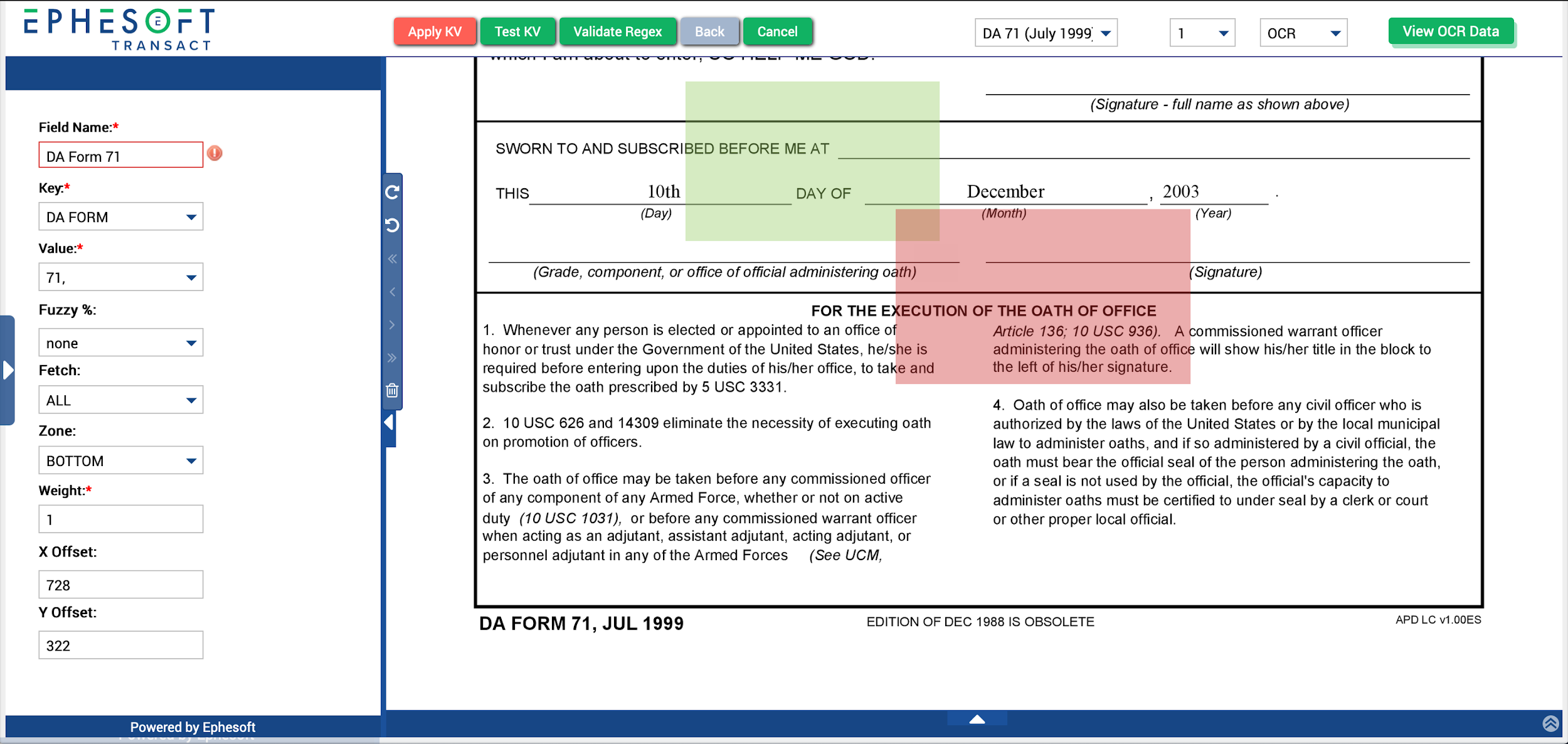Expand the far-left side panel tab

tap(8, 370)
